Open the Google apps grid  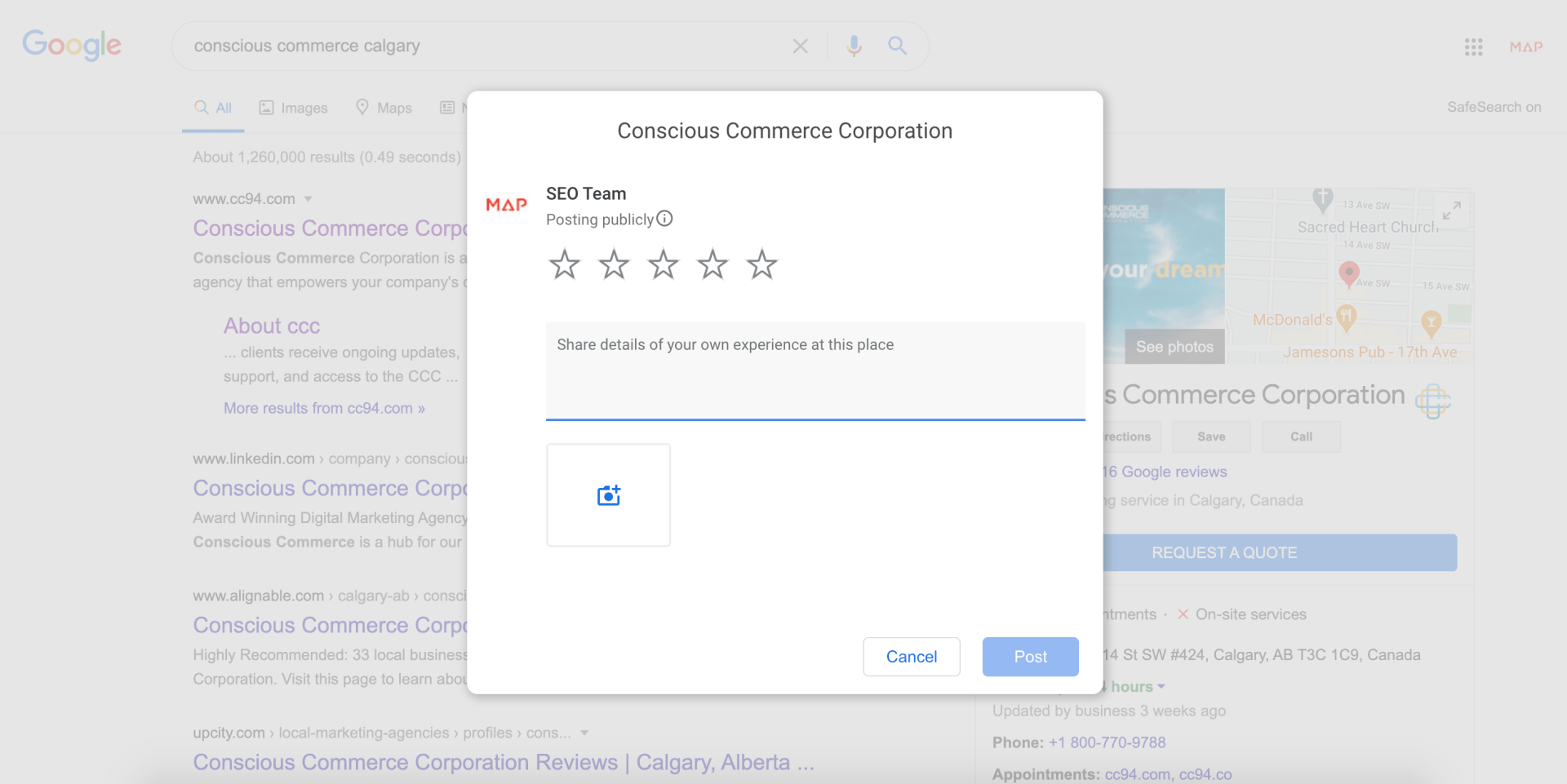[x=1473, y=47]
